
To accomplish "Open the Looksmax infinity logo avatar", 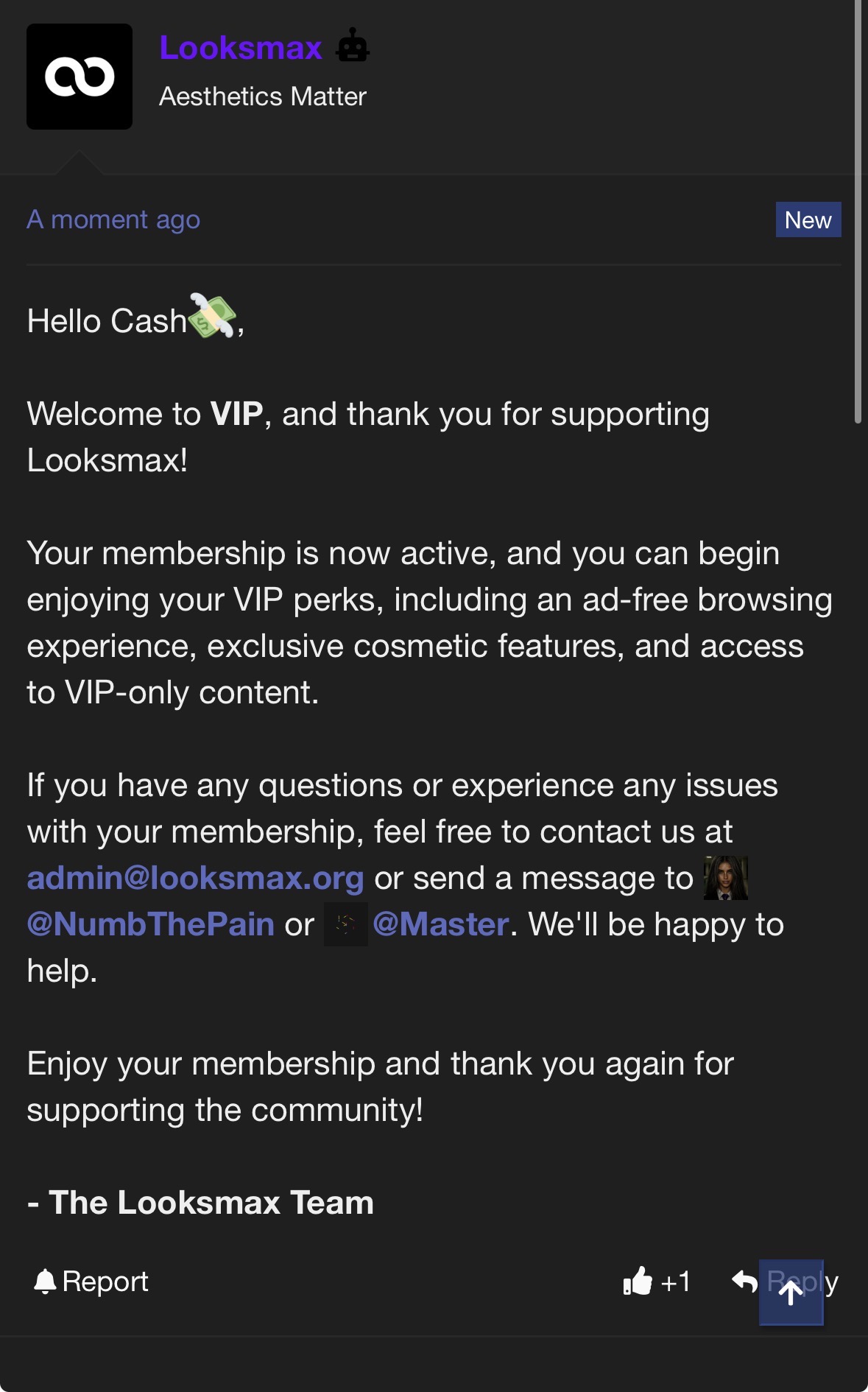I will pos(80,77).
